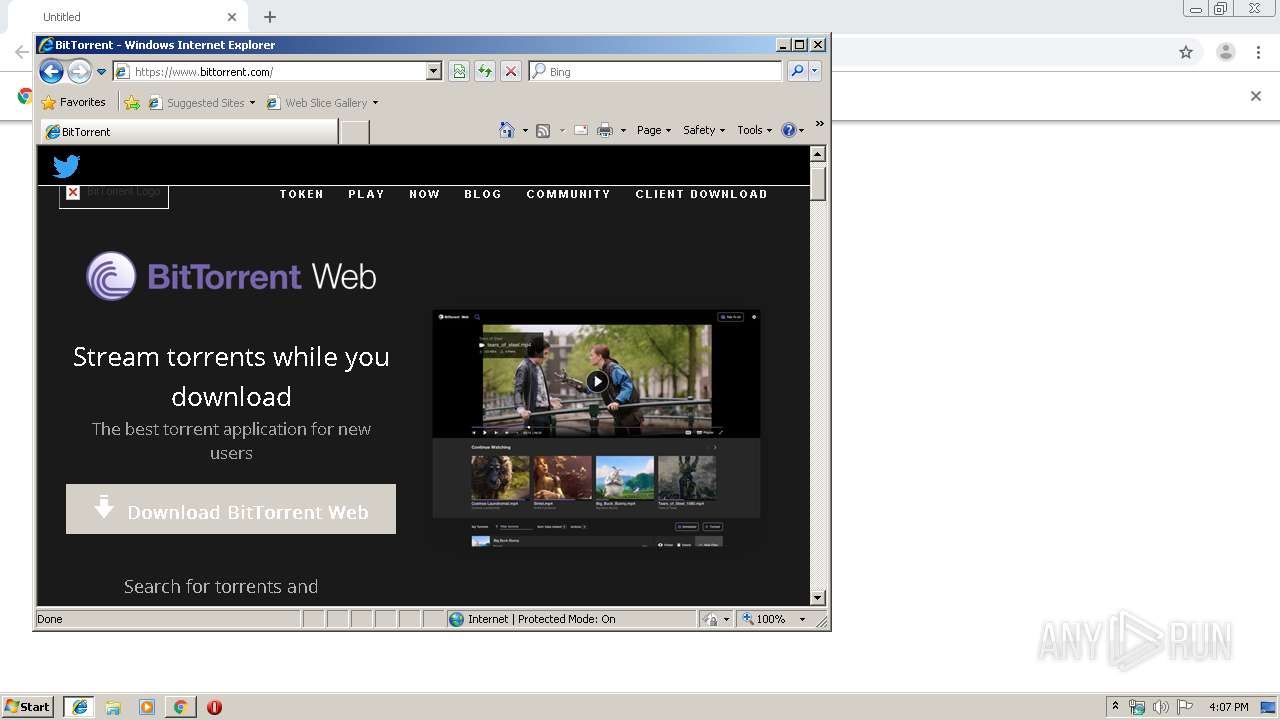Viewport: 1280px width, 720px height.
Task: Open PLAY navigation link
Action: coord(366,194)
